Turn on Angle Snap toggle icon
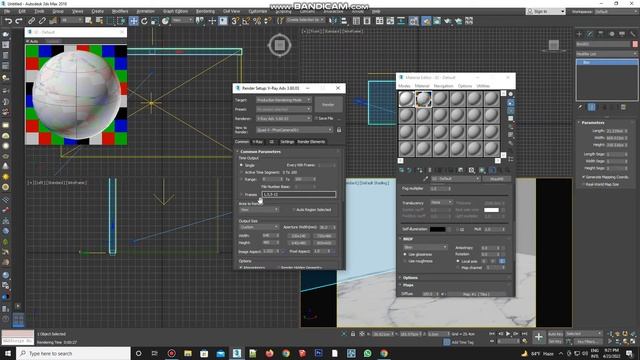 click(x=246, y=21)
